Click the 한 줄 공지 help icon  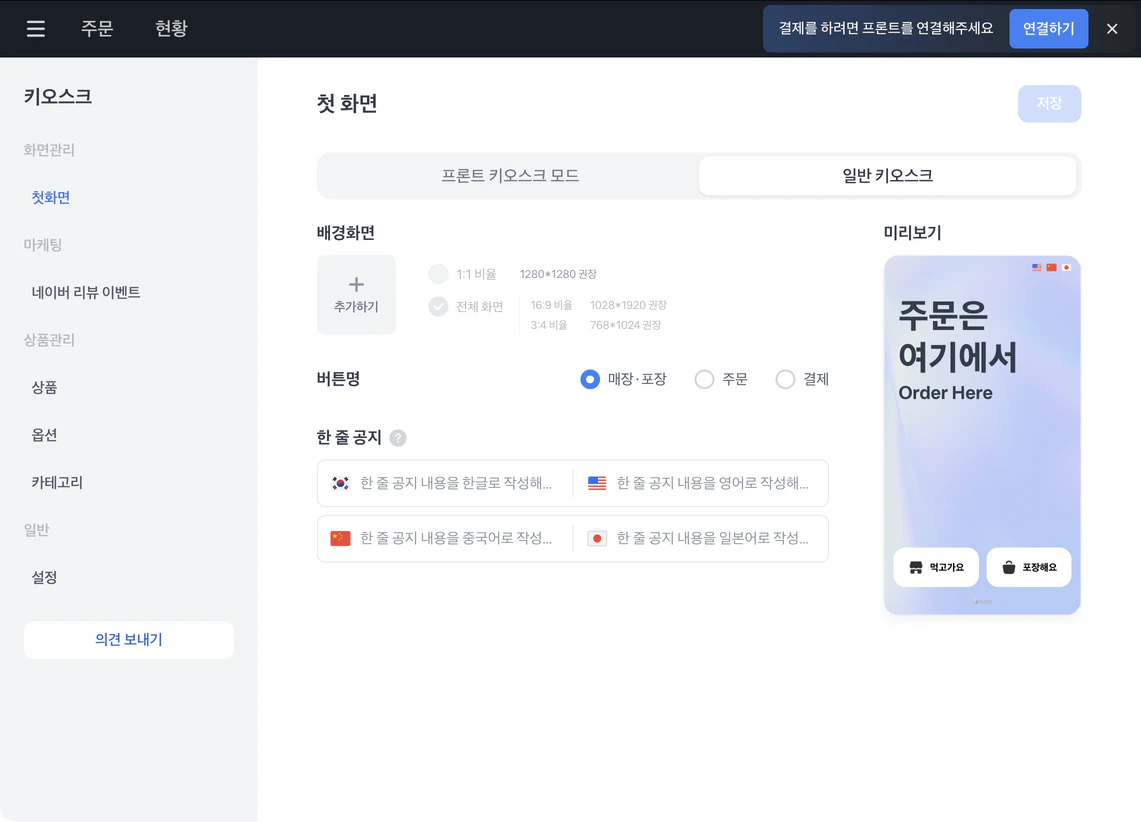(398, 438)
